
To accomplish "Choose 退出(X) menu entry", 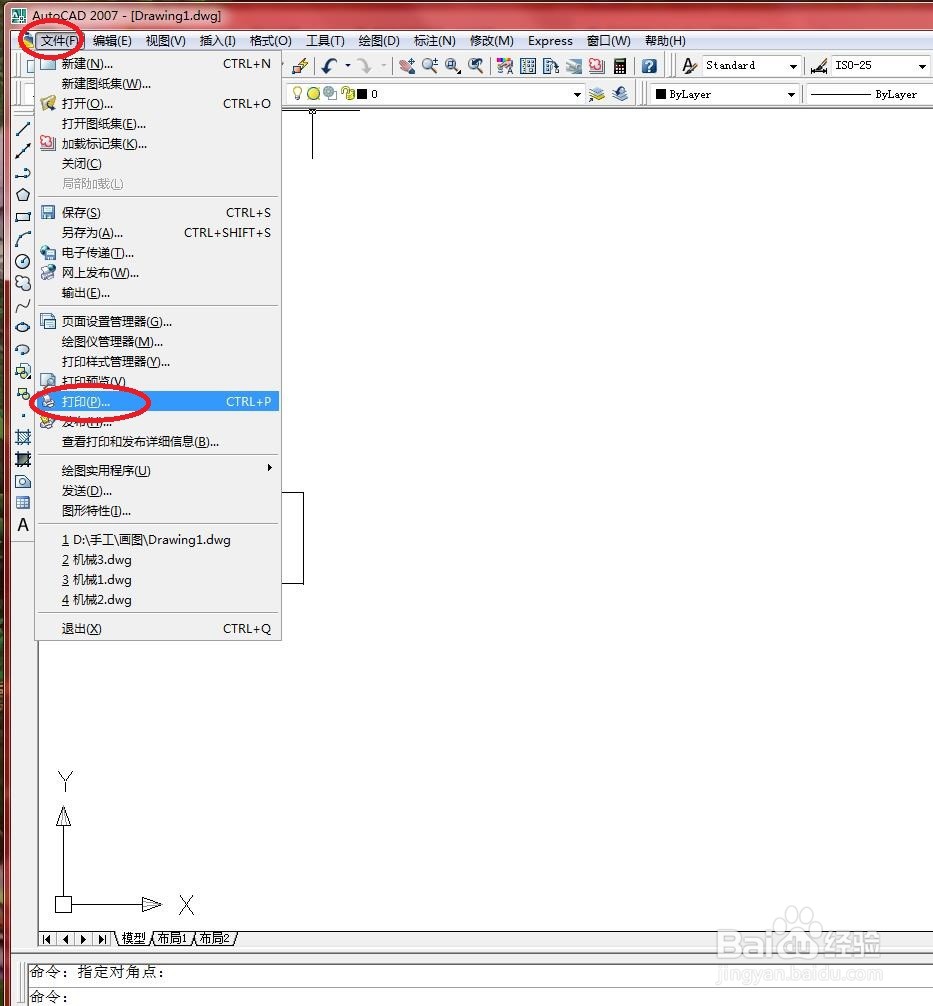I will pyautogui.click(x=158, y=629).
